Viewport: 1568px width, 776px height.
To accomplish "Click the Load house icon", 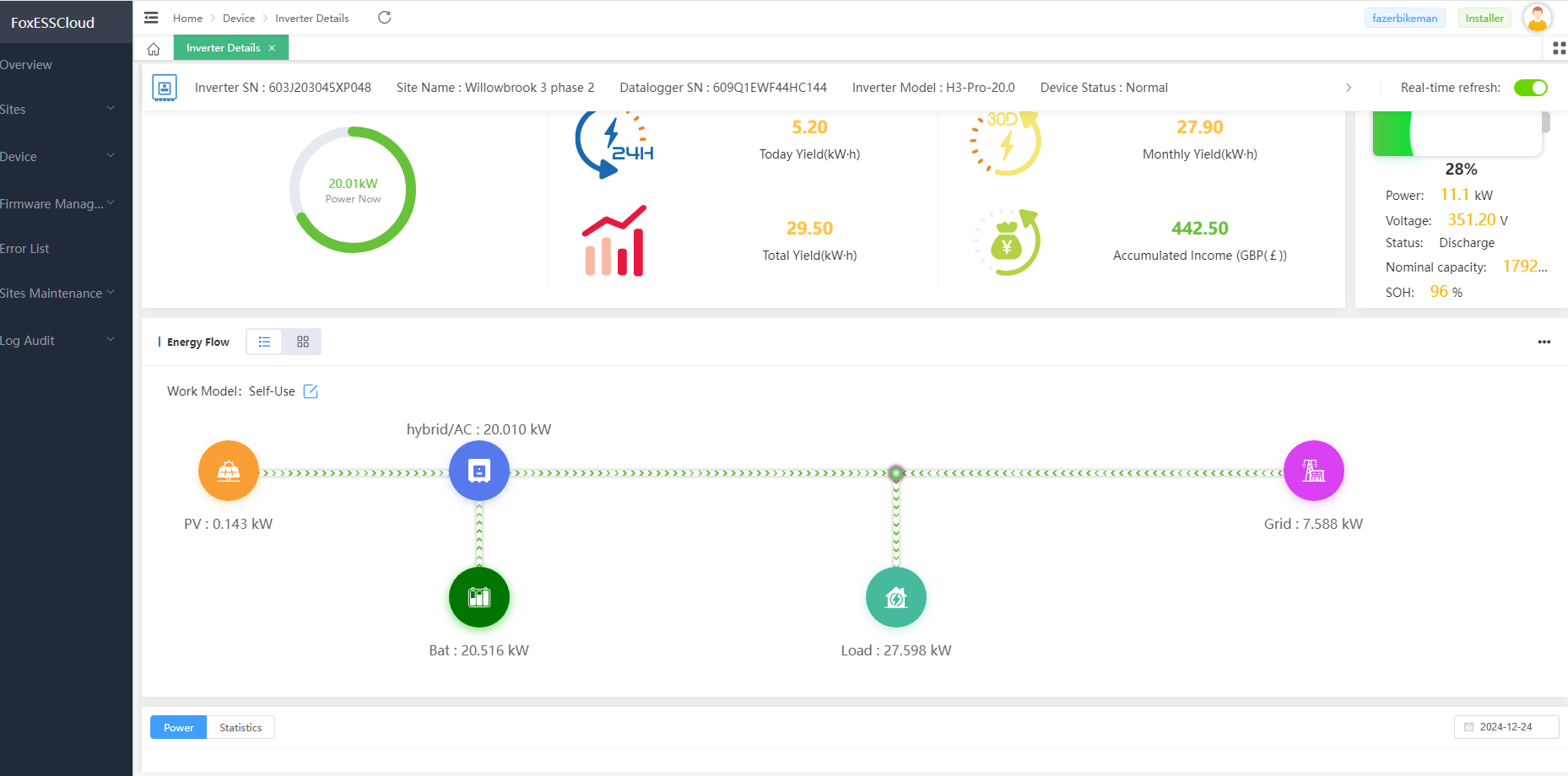I will click(x=895, y=597).
